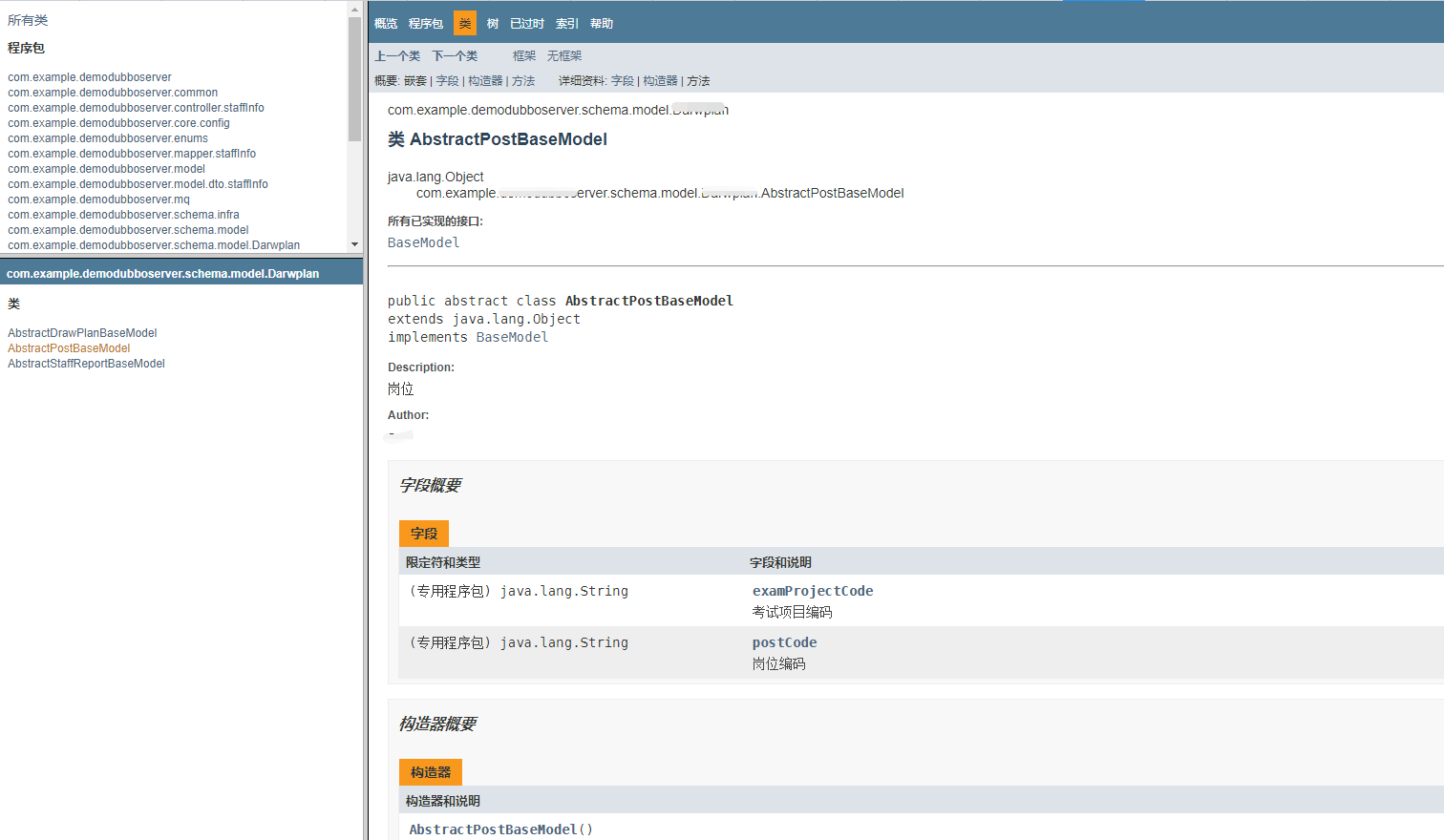Jump to 字段 summary section
Screen dimensions: 1444x840
447,81
